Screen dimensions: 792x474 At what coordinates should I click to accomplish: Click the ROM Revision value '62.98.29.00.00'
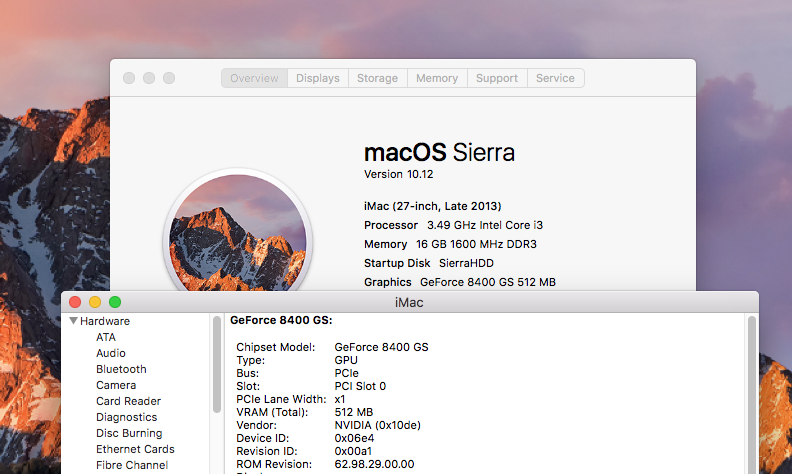pos(374,464)
